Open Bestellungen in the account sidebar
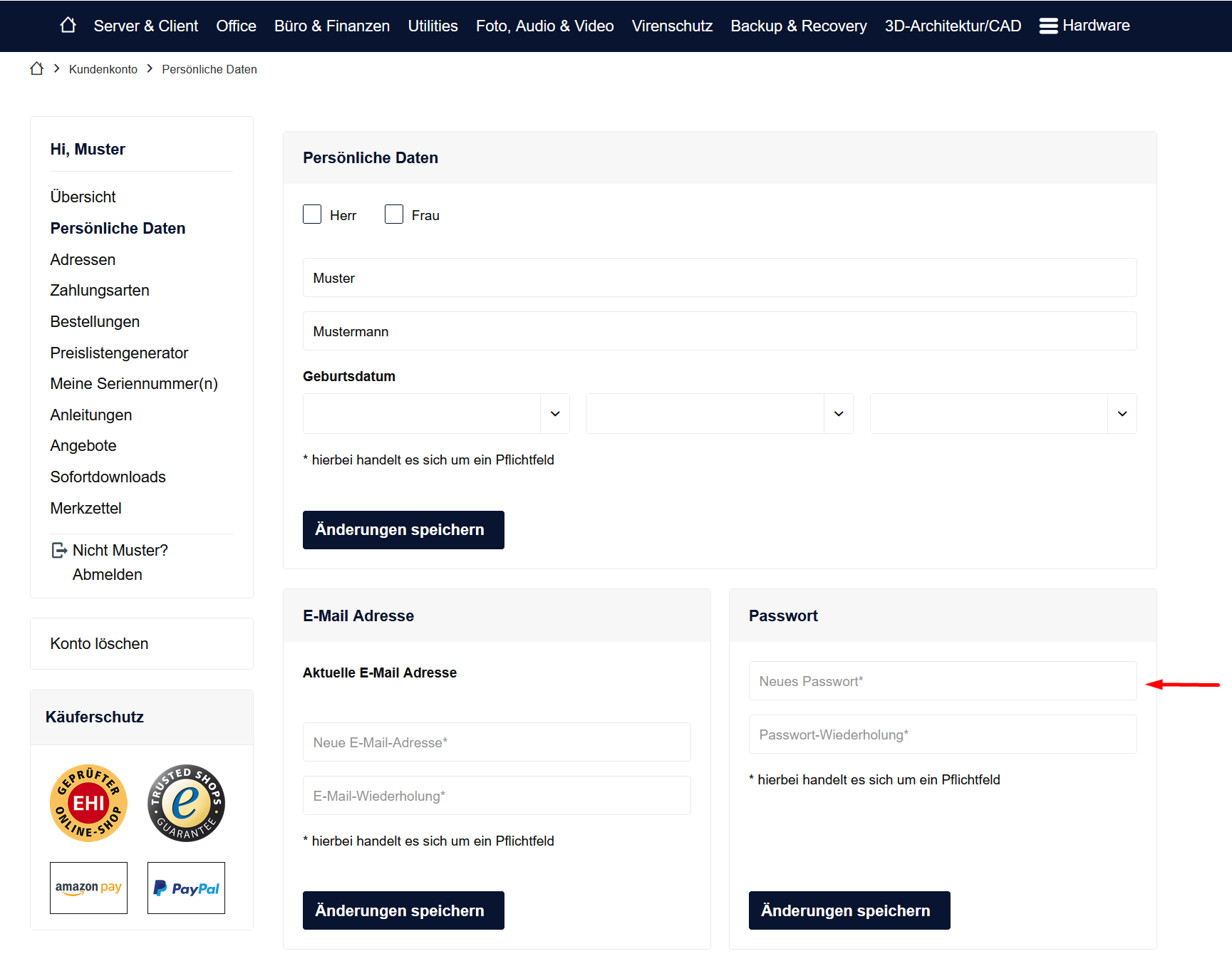The image size is (1232, 976). coord(95,321)
